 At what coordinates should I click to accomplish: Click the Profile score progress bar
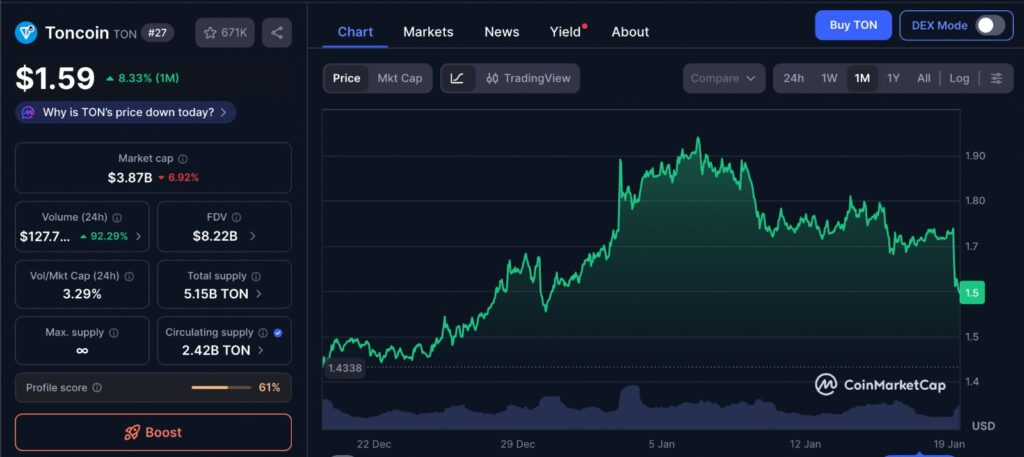(x=221, y=388)
